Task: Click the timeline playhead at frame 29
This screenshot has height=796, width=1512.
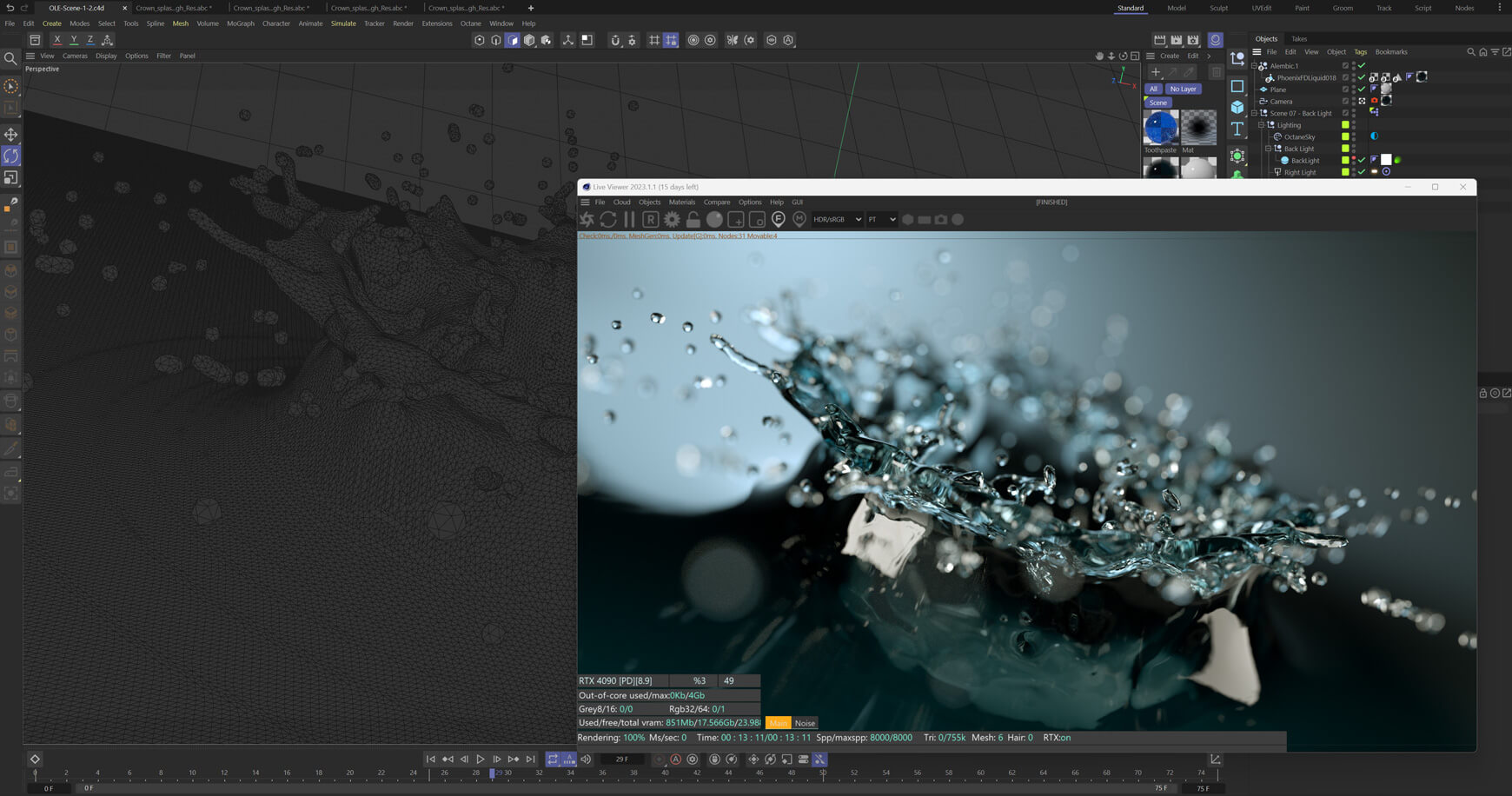Action: click(x=492, y=773)
